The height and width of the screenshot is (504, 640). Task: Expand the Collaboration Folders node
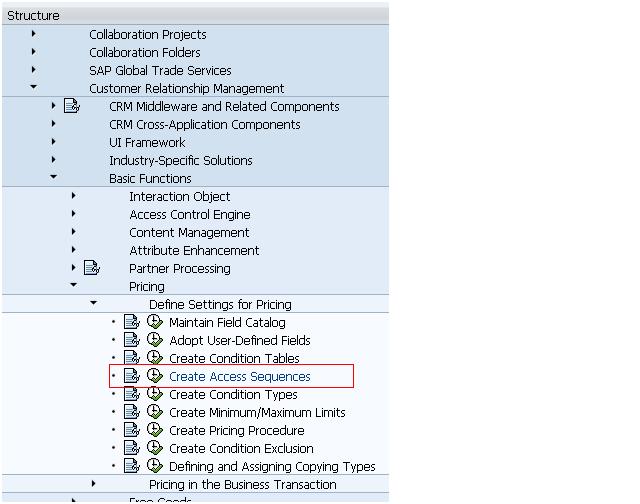pos(33,52)
